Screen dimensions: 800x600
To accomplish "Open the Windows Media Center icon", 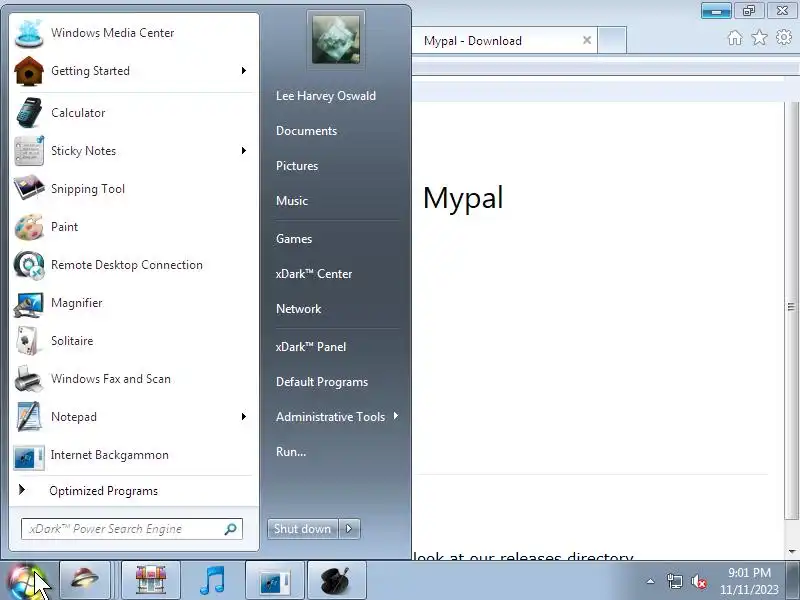I will click(x=29, y=33).
